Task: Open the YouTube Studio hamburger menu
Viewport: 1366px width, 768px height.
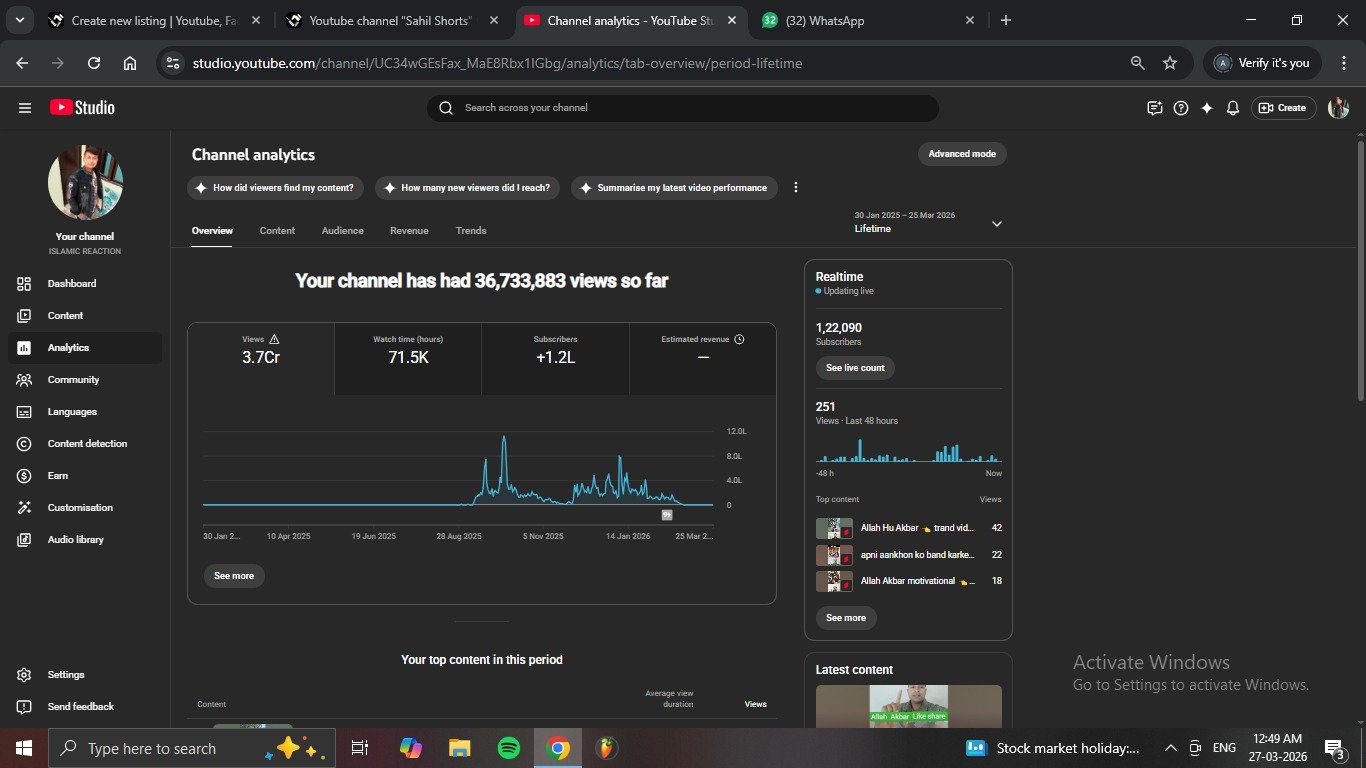Action: (x=25, y=108)
